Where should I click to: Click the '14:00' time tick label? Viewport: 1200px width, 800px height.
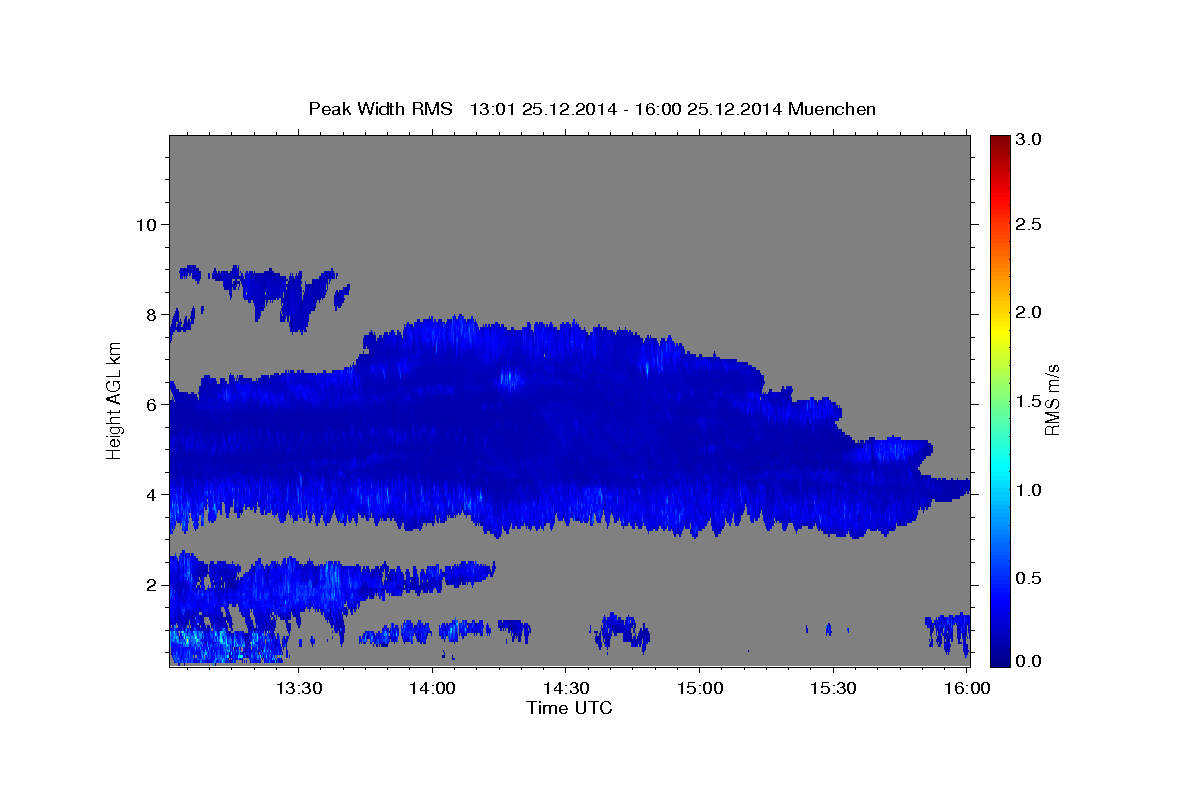[432, 689]
